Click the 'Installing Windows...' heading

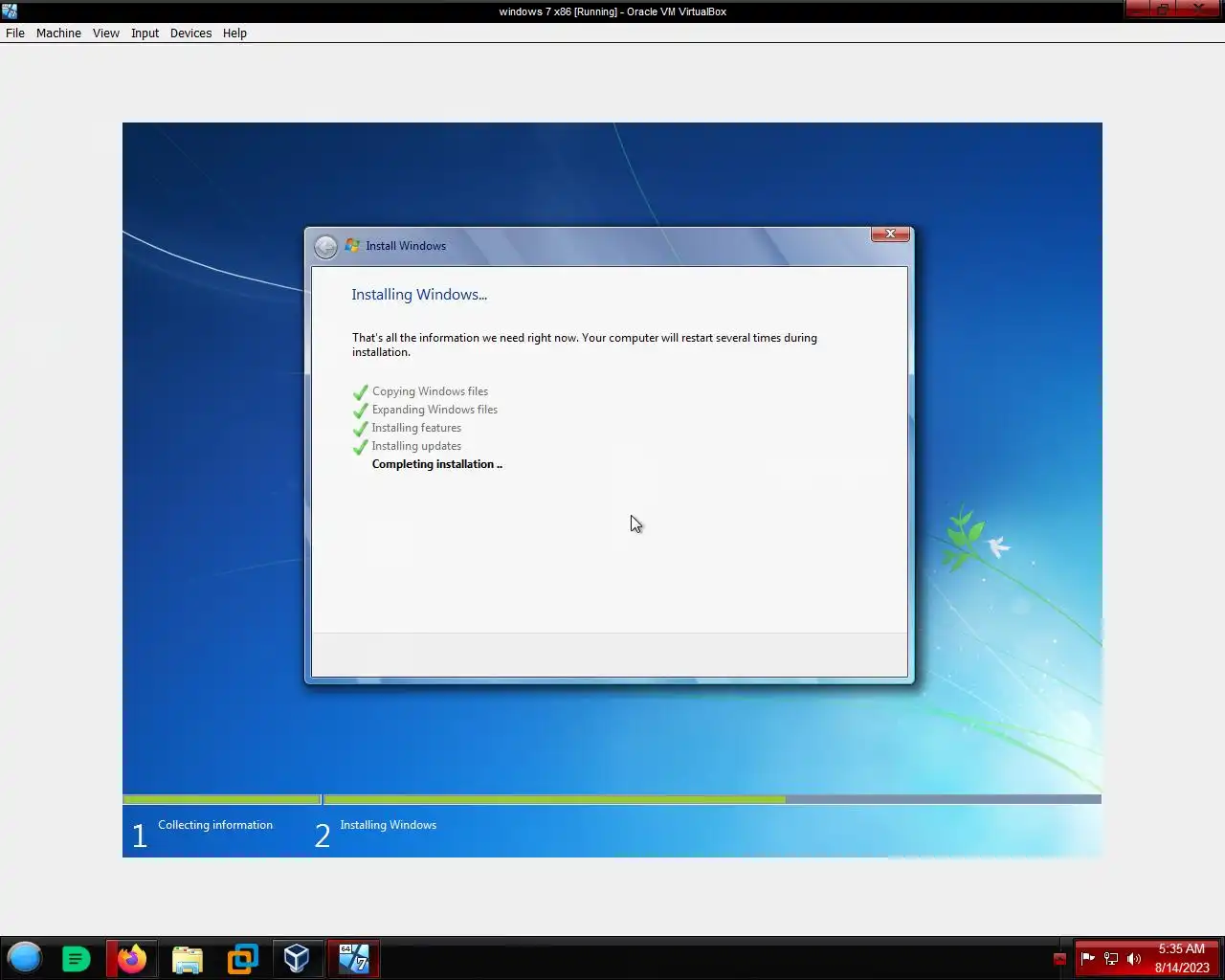(x=419, y=295)
